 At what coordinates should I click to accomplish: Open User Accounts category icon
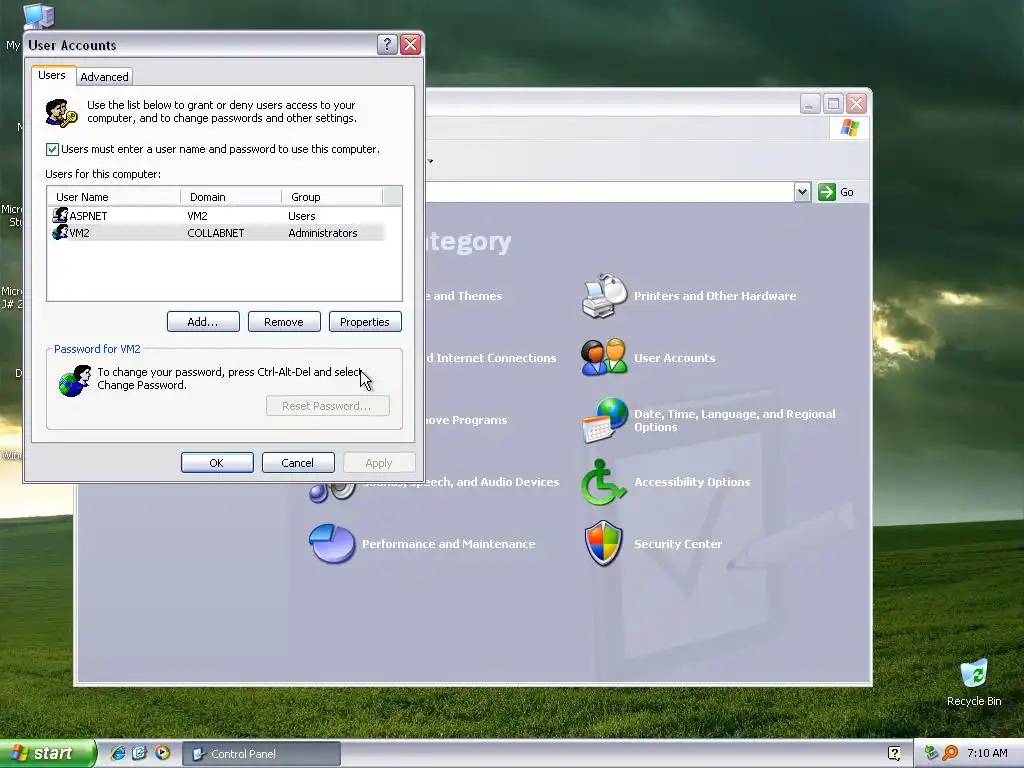click(x=604, y=357)
